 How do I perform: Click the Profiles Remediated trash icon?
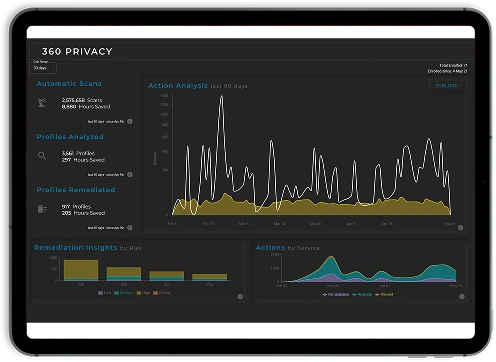42,209
